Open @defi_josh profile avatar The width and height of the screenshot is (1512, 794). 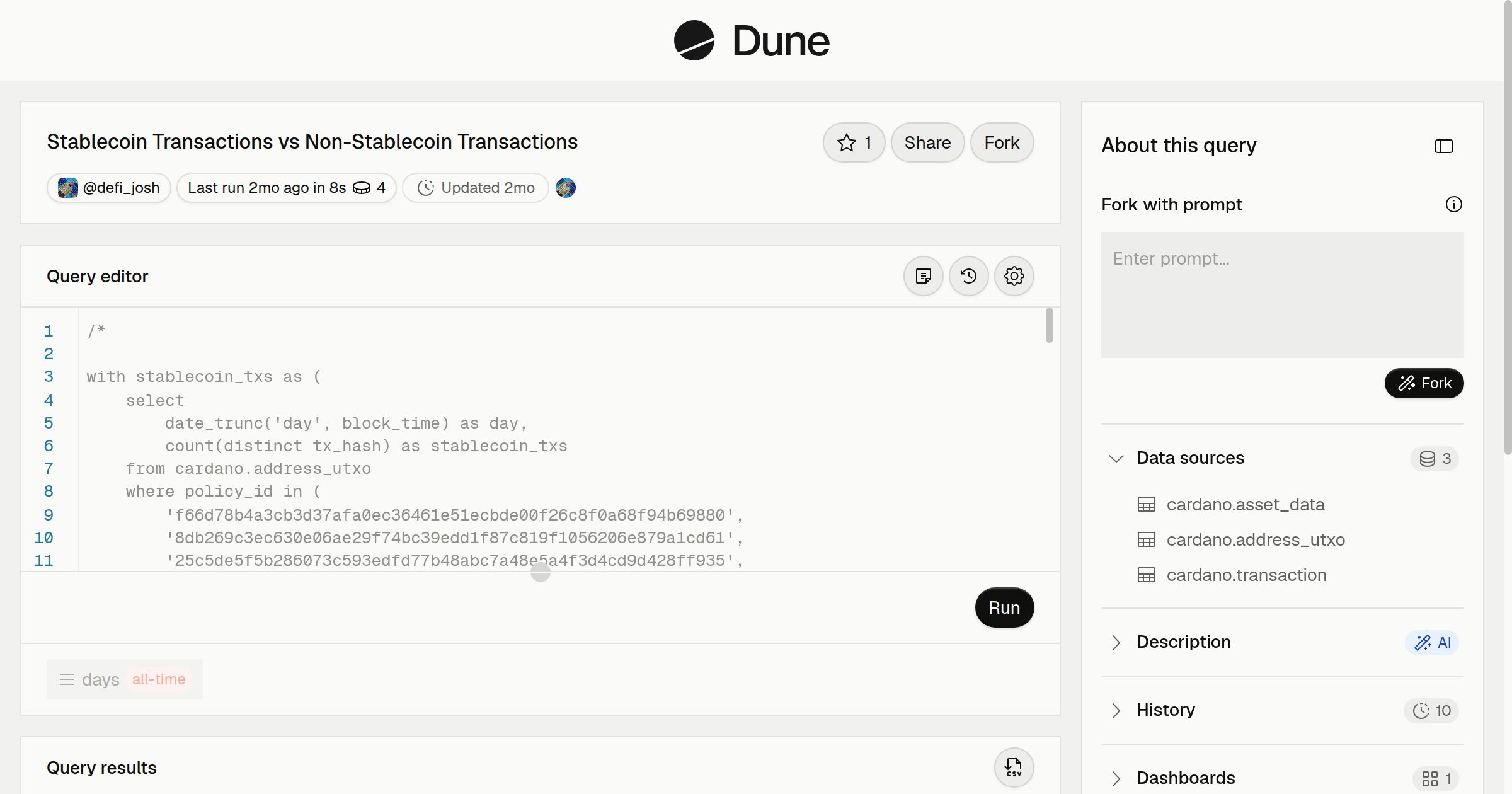tap(68, 188)
